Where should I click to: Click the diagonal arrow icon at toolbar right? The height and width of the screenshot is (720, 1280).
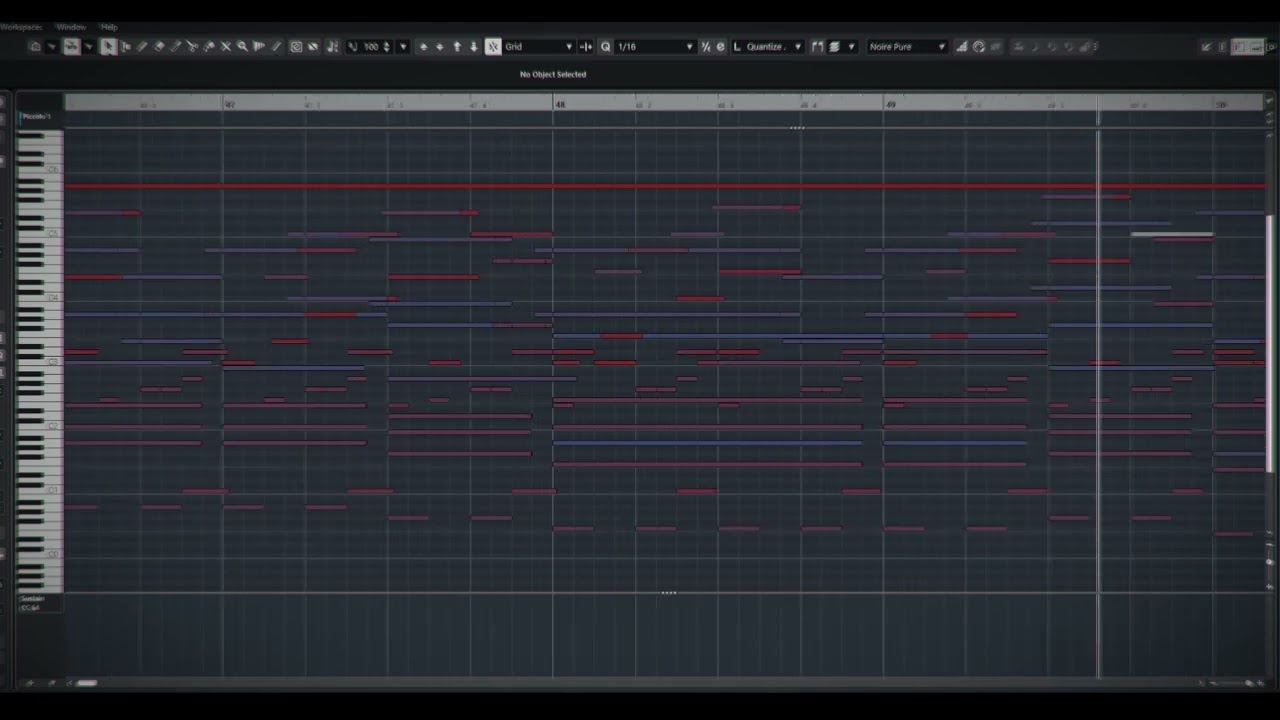click(1206, 47)
